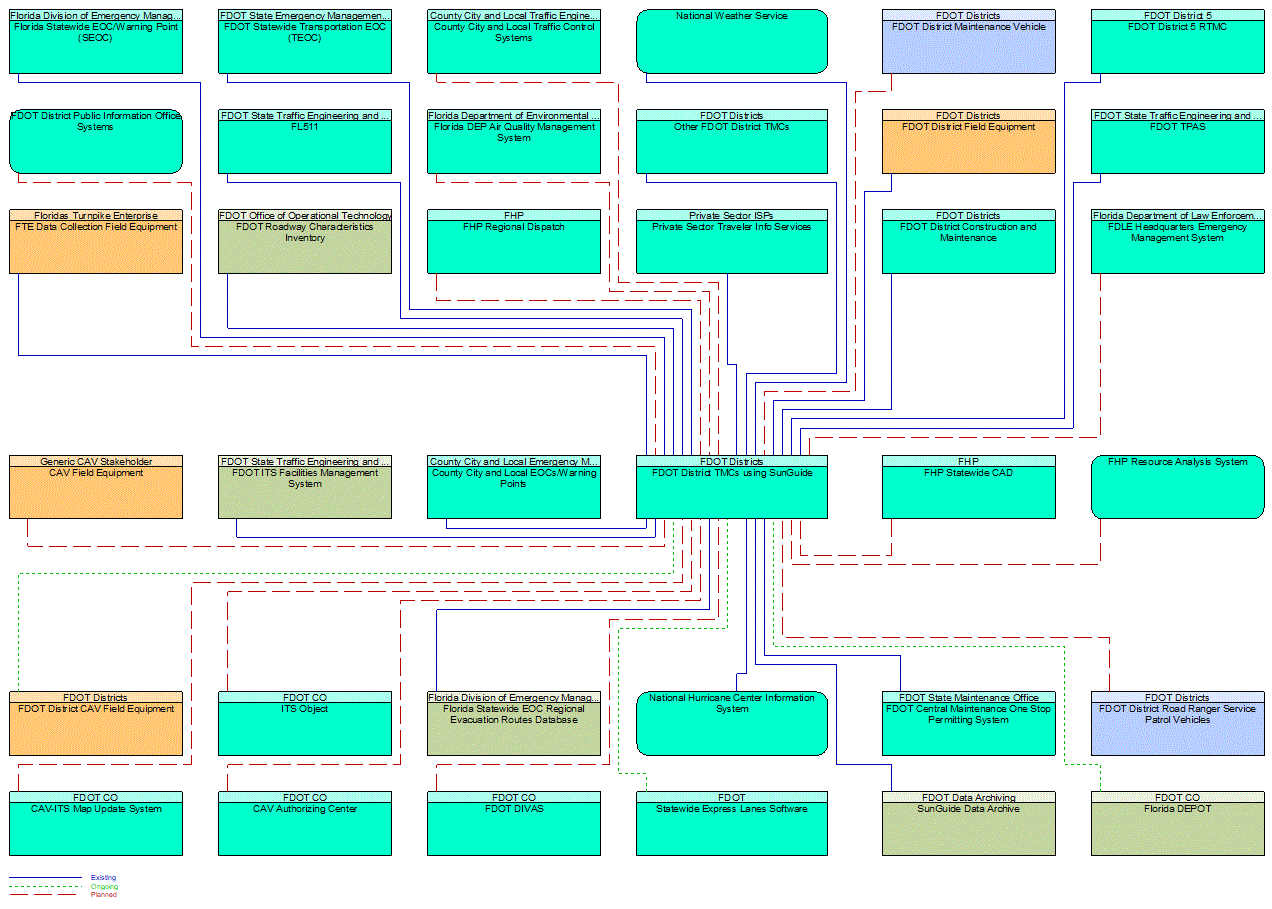Select FDOT Statewide Transportation EOC (TEOC) node

(305, 41)
